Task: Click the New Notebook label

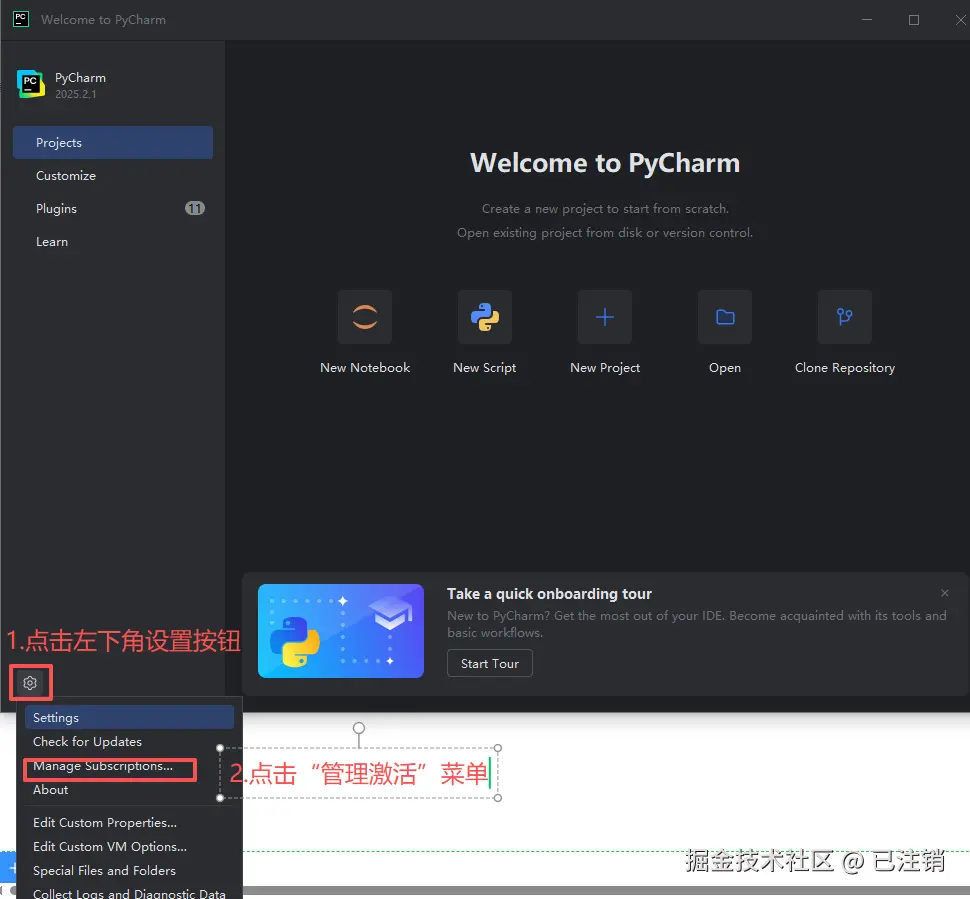Action: tap(365, 368)
